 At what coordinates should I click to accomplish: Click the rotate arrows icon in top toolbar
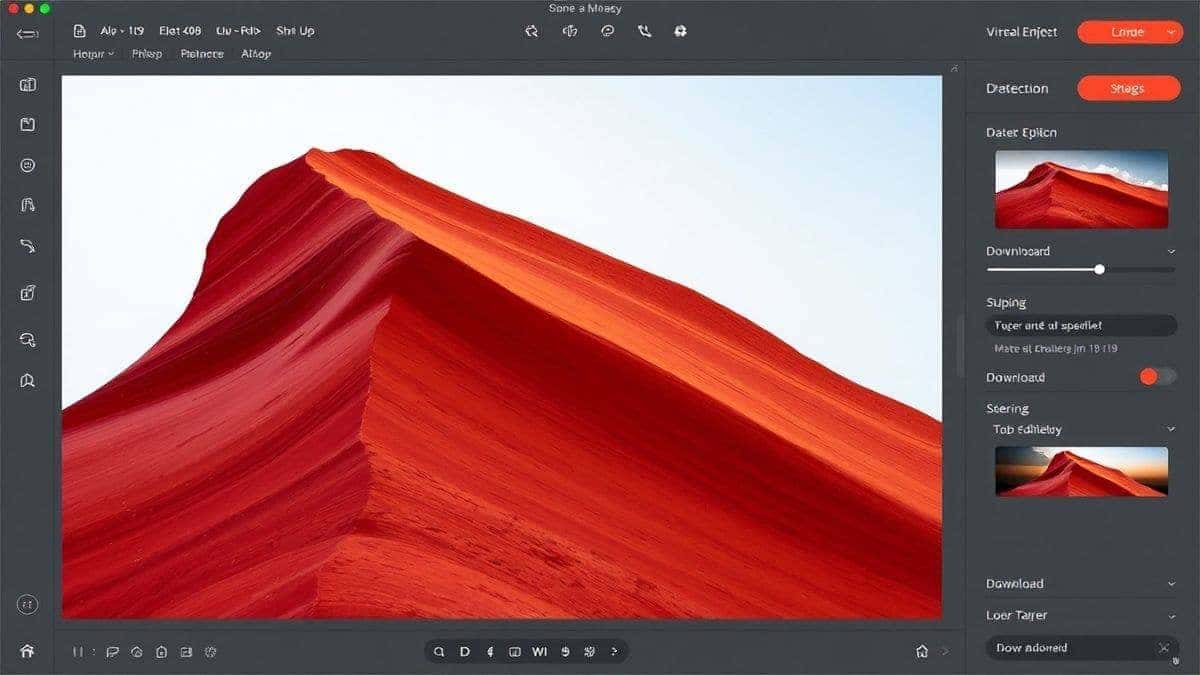(532, 31)
